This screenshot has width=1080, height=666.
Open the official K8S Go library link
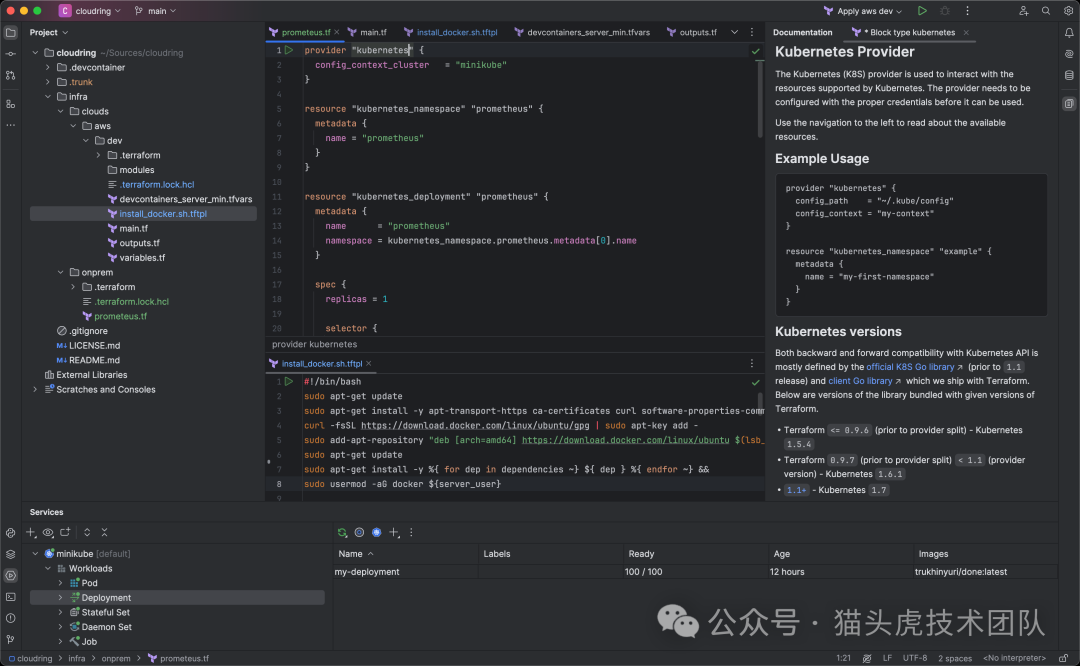point(911,367)
